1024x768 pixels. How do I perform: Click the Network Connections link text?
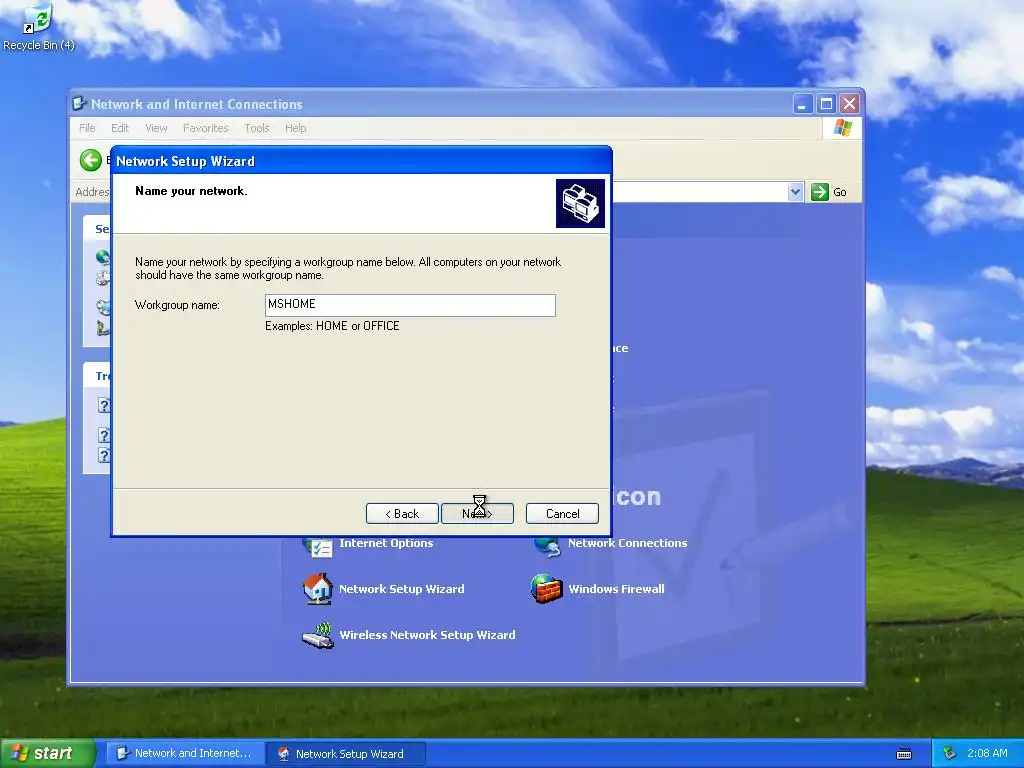(627, 543)
